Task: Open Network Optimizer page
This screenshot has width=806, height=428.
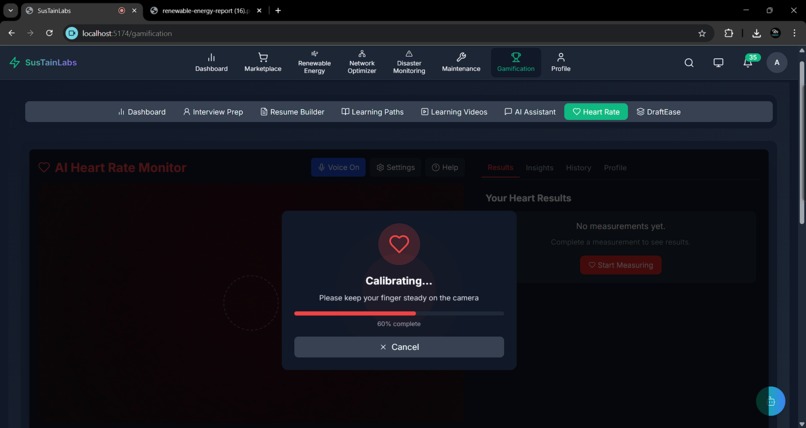Action: (362, 63)
